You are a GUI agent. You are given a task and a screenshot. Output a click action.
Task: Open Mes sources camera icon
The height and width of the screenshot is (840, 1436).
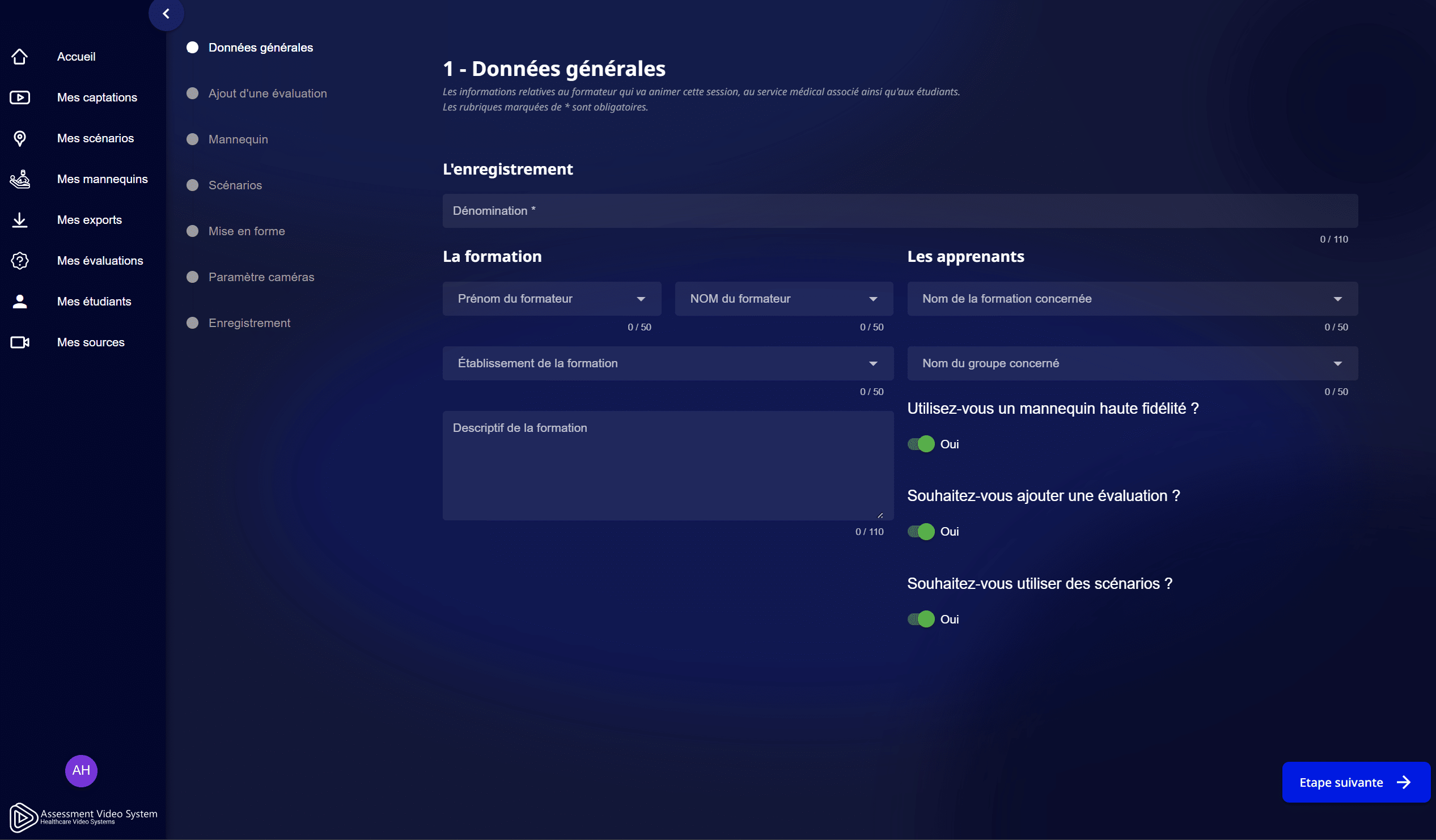point(19,342)
